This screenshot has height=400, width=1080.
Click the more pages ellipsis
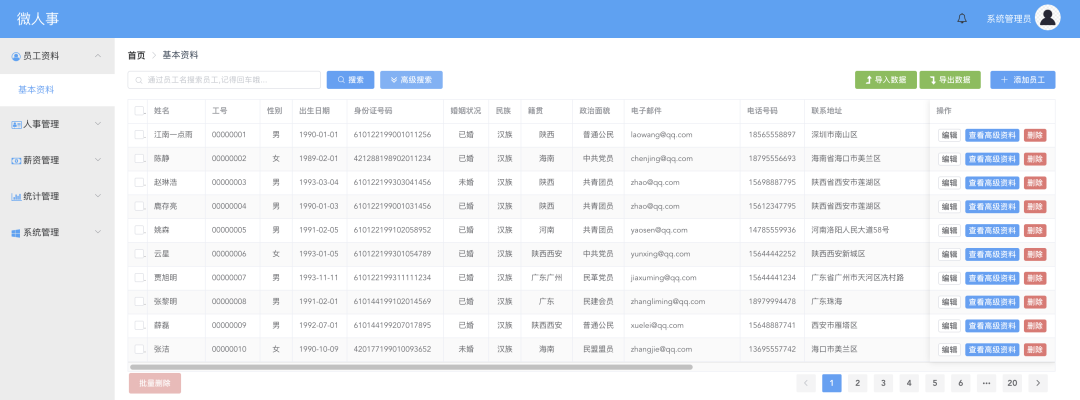(x=986, y=383)
